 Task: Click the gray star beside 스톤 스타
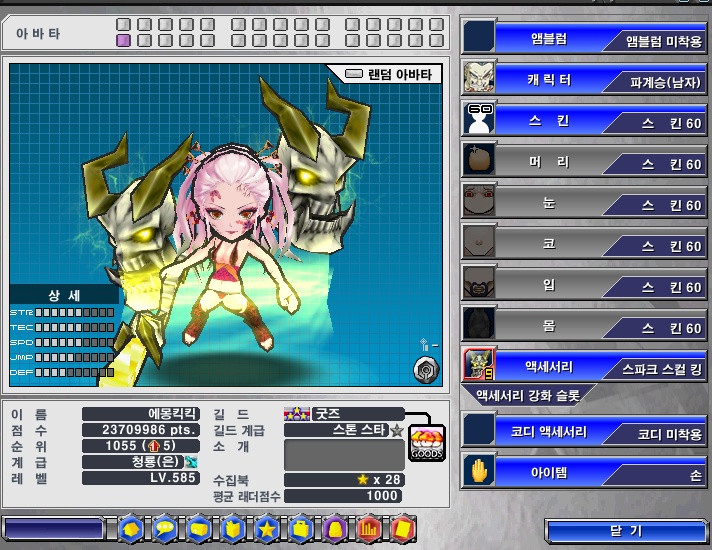coord(397,430)
